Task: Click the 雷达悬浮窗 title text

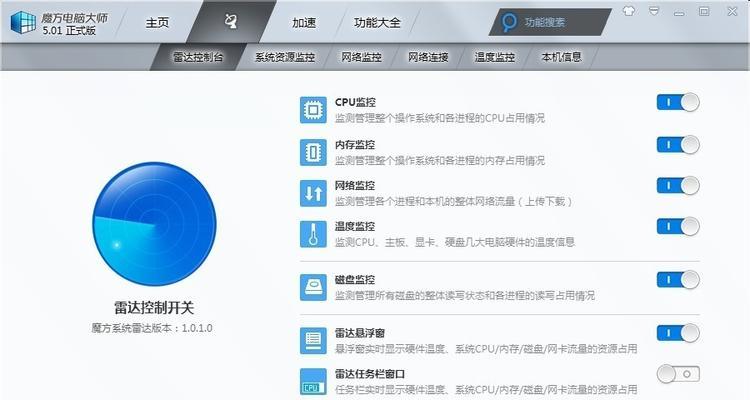Action: [x=360, y=333]
